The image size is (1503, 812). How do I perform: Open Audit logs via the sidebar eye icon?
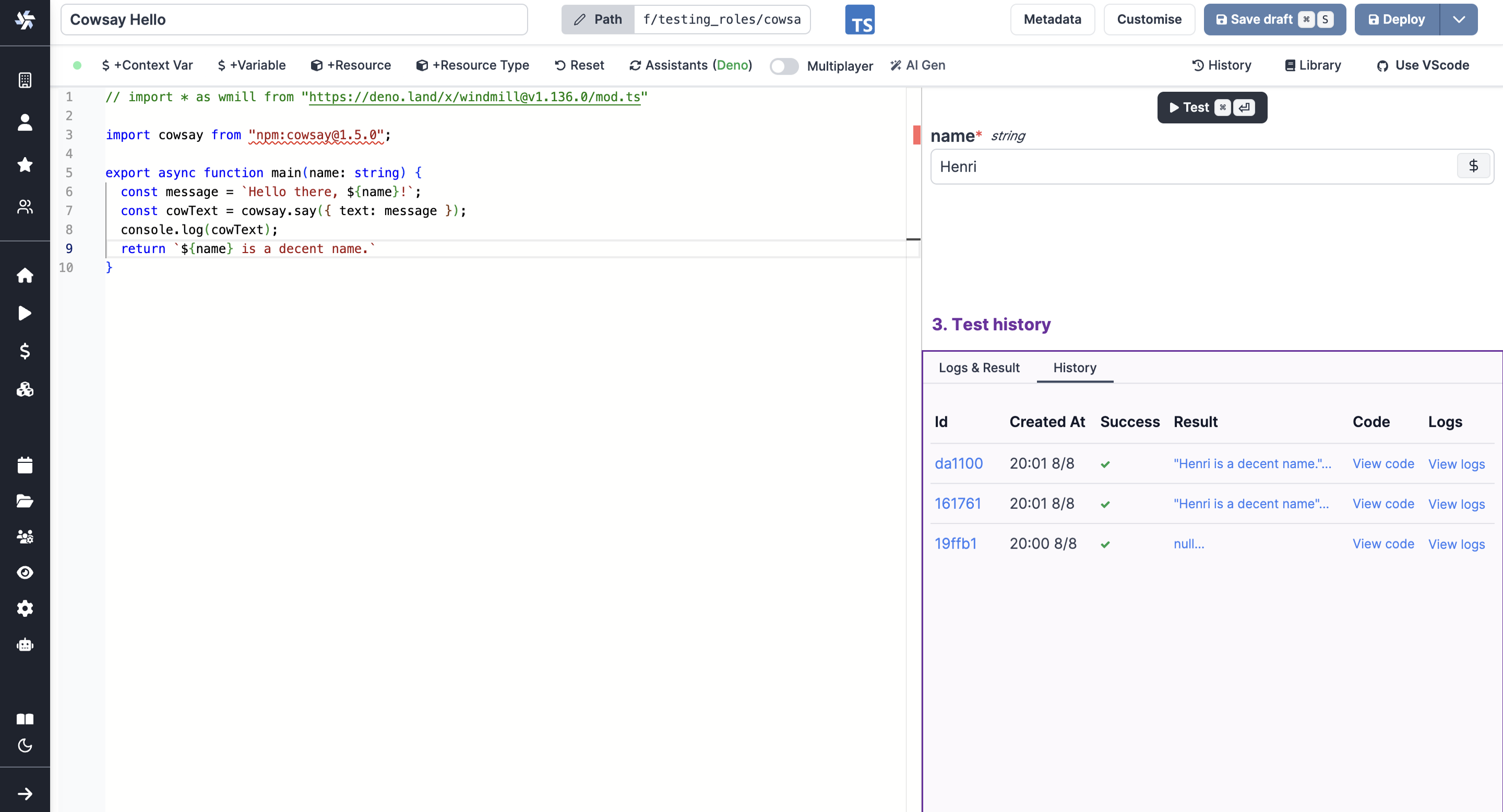[25, 572]
